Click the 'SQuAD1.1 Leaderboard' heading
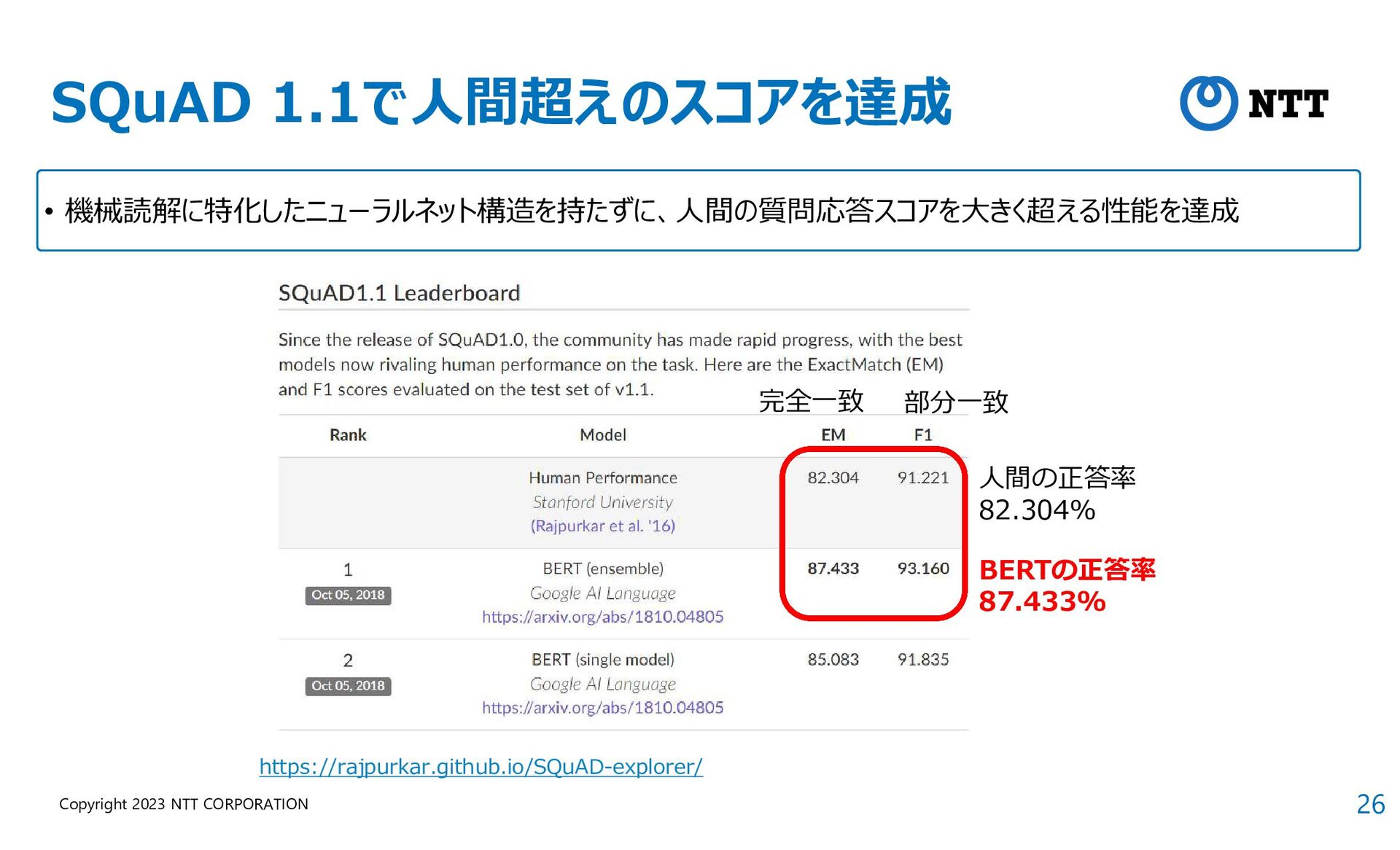Image resolution: width=1400 pixels, height=850 pixels. (x=399, y=293)
